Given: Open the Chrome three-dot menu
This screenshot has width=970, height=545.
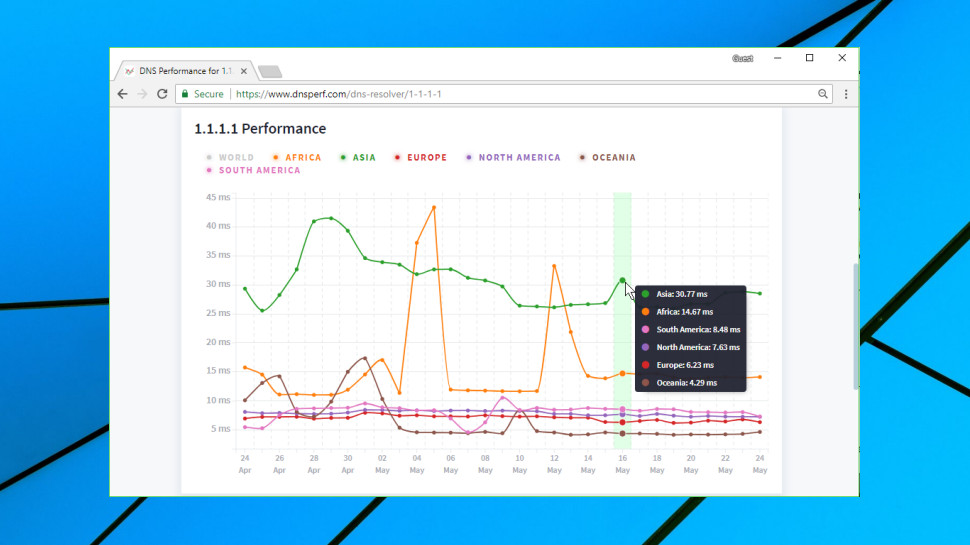Looking at the screenshot, I should (846, 94).
